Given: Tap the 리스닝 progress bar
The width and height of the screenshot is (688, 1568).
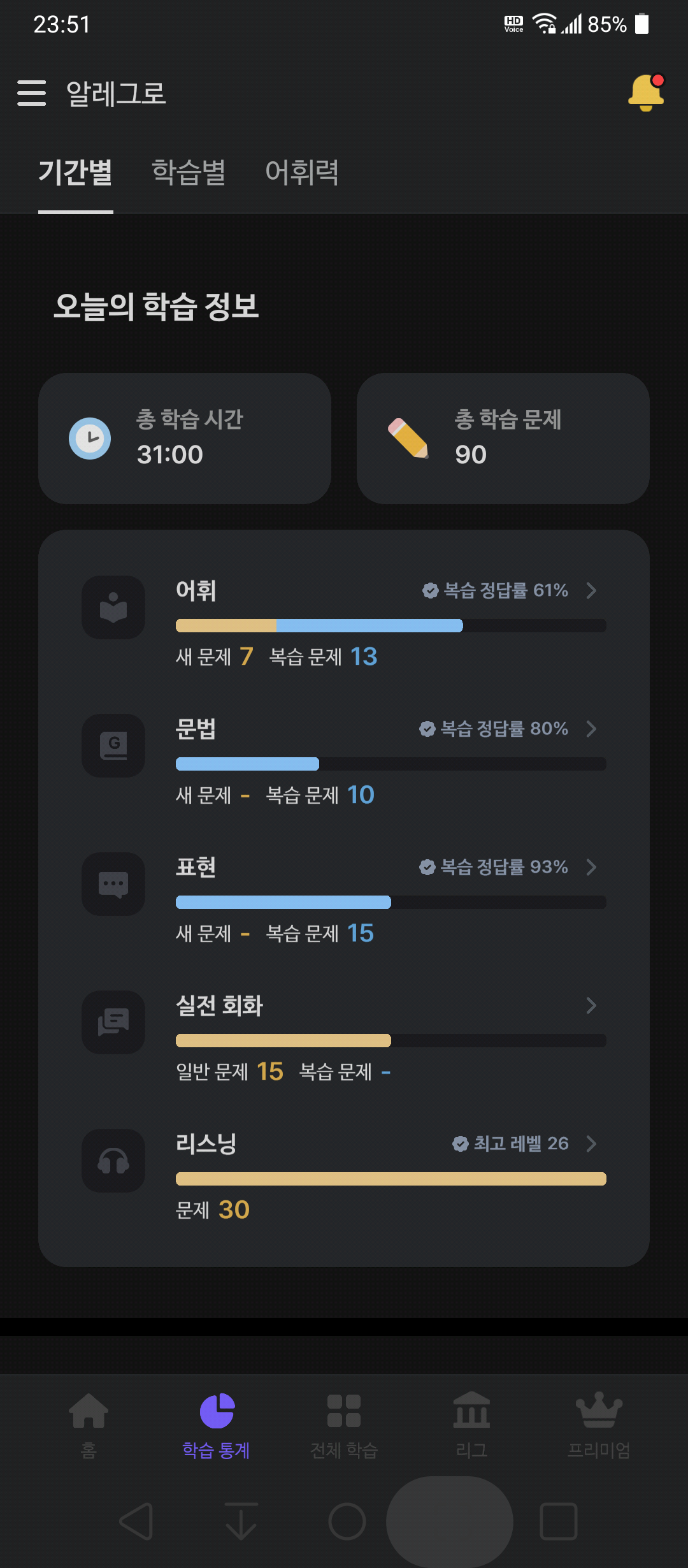Looking at the screenshot, I should tap(391, 1179).
